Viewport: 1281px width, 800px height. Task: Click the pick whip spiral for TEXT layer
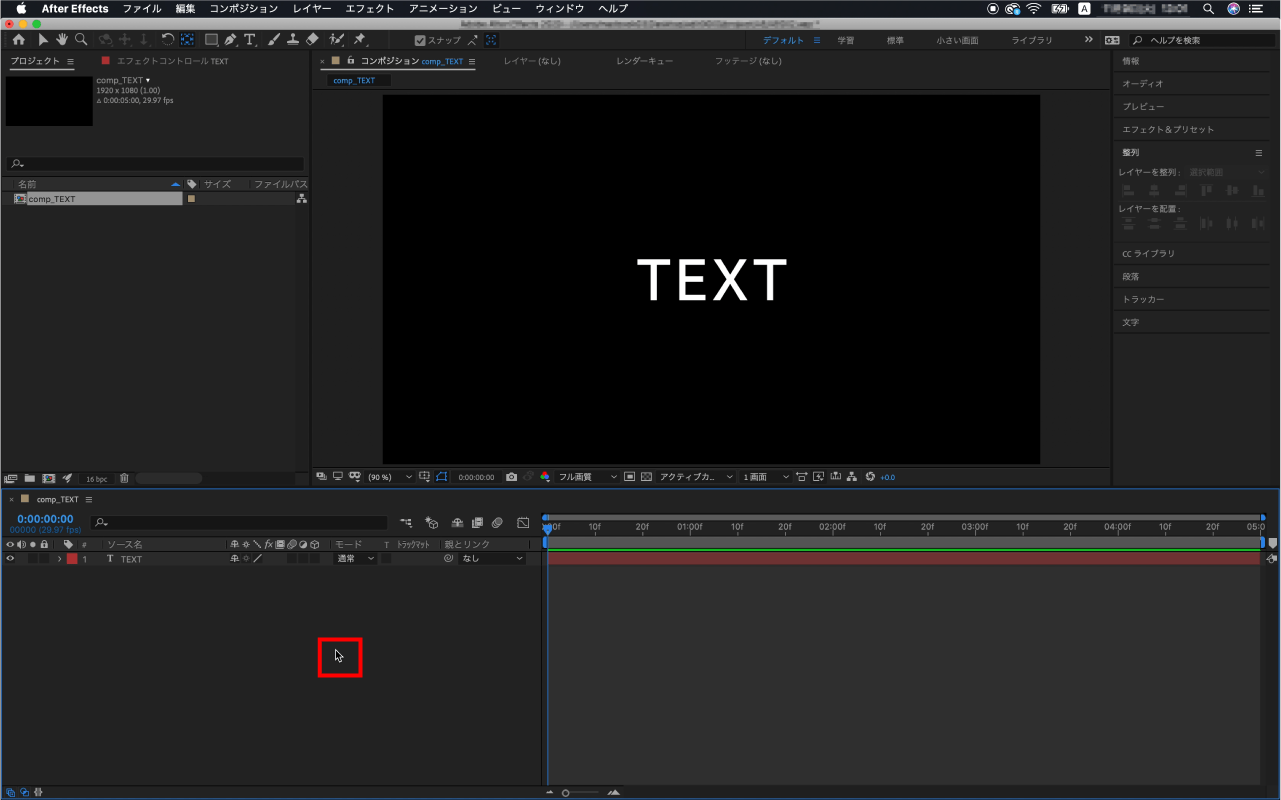coord(449,559)
